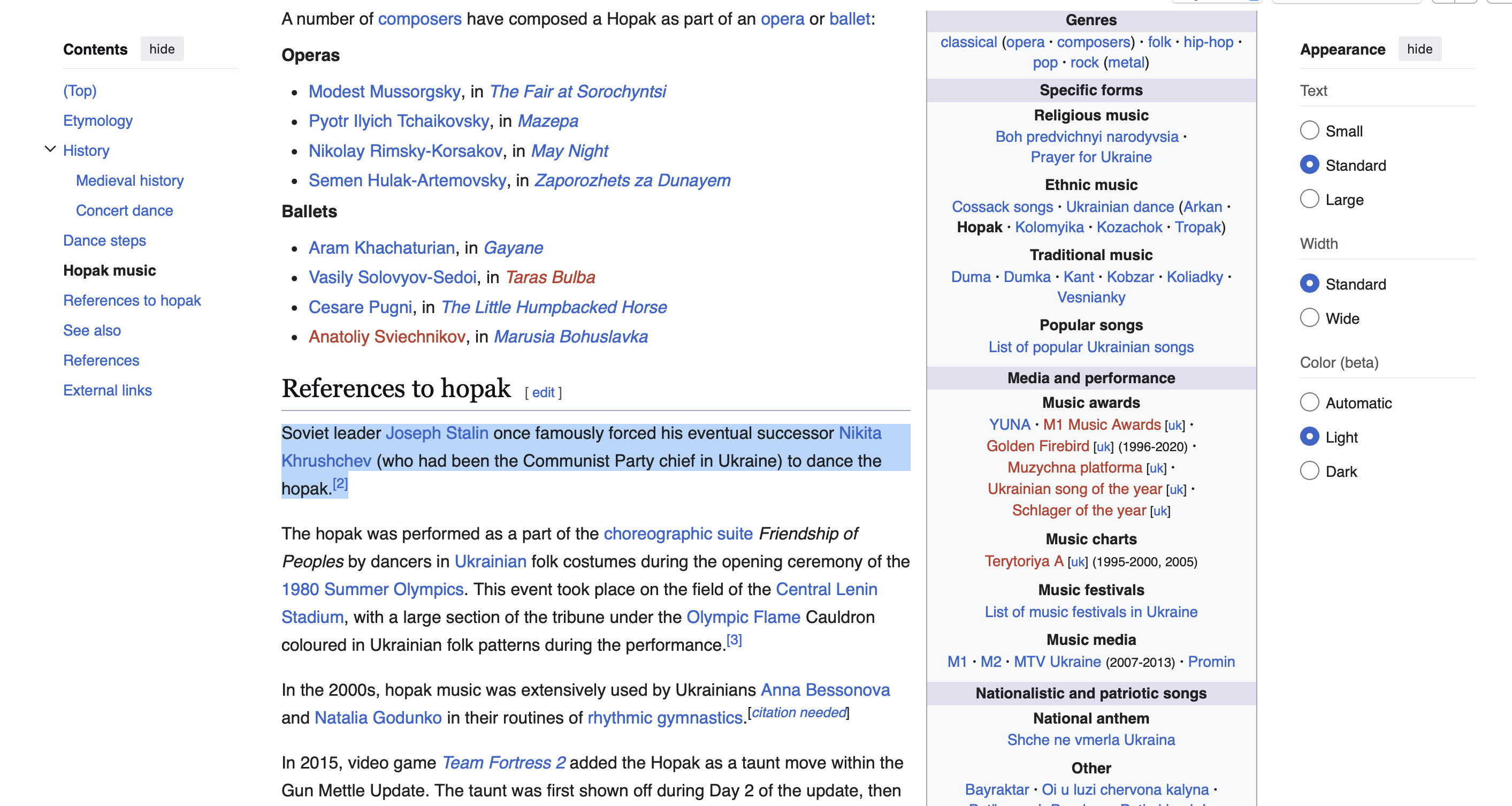Select Large text size
Viewport: 1512px width, 806px height.
[1309, 199]
